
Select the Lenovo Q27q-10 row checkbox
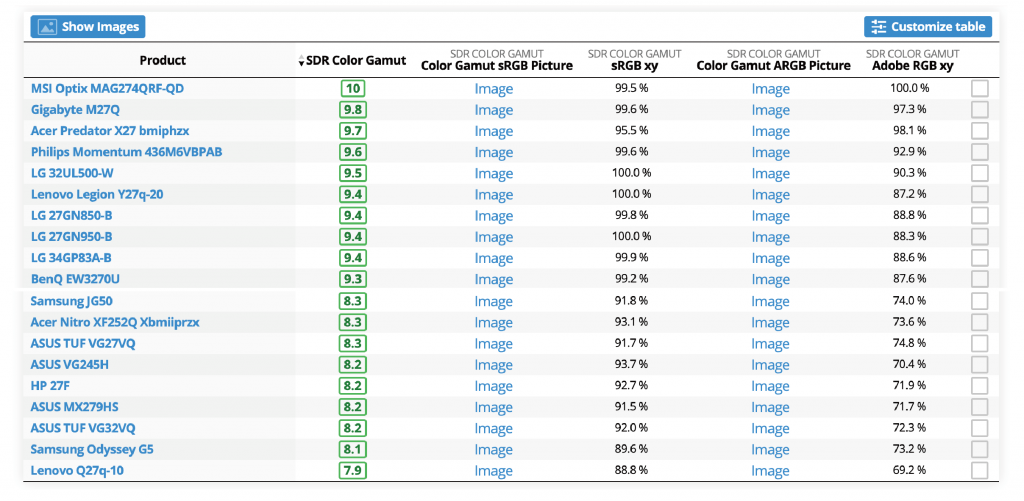(979, 470)
